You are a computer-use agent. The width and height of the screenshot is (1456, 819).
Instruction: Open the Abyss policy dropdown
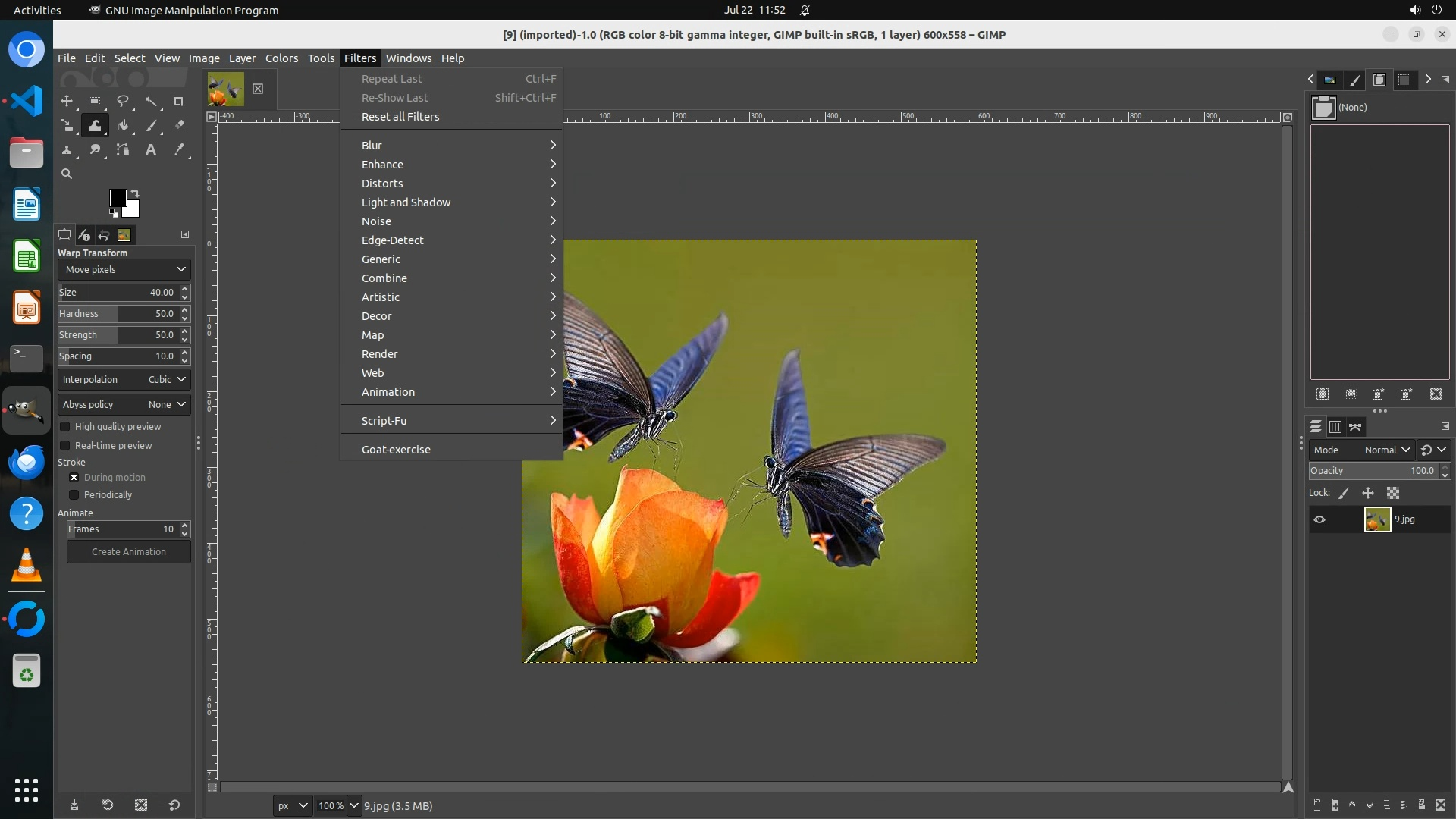[124, 405]
